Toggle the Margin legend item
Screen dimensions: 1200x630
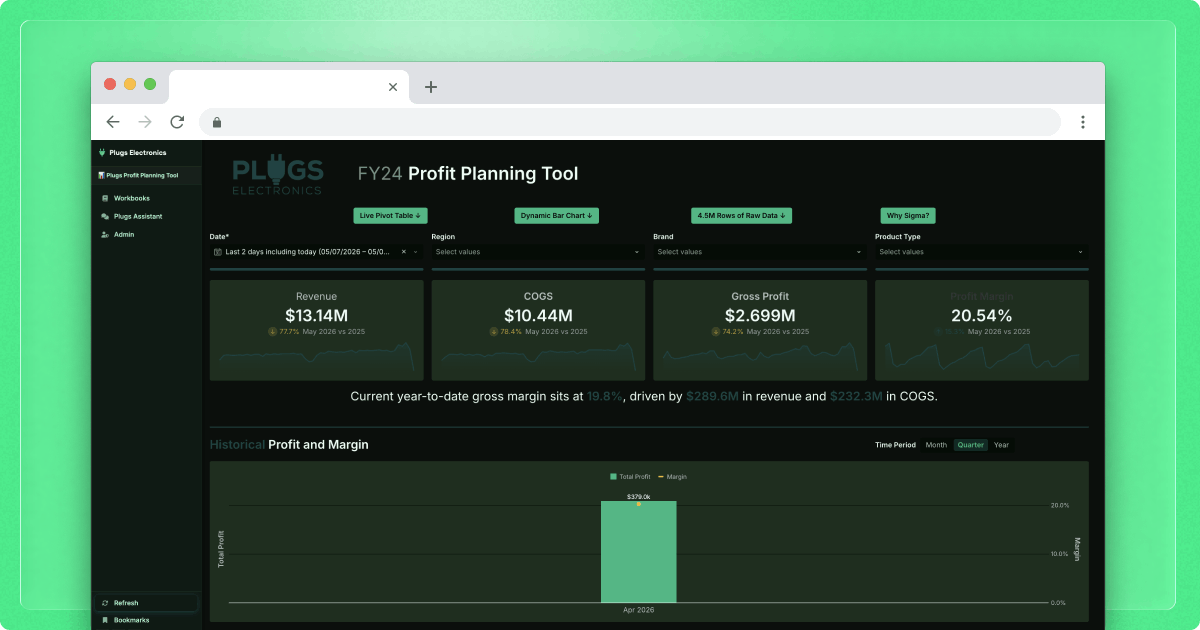(673, 477)
